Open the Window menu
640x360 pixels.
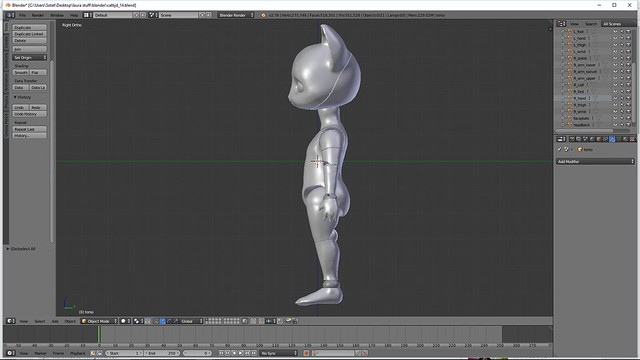click(x=57, y=15)
